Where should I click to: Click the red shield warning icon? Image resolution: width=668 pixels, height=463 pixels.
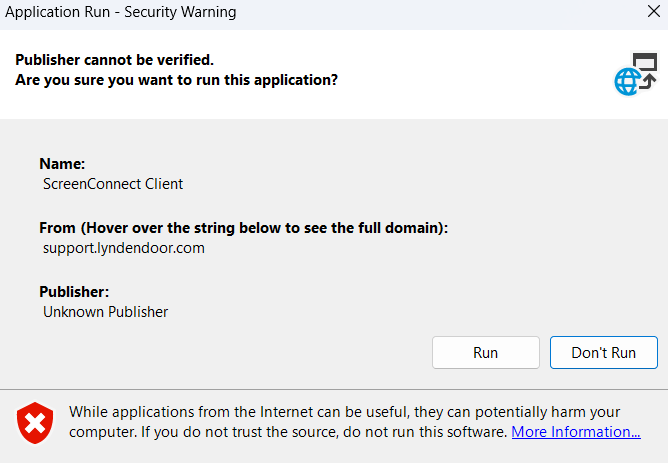[36, 422]
